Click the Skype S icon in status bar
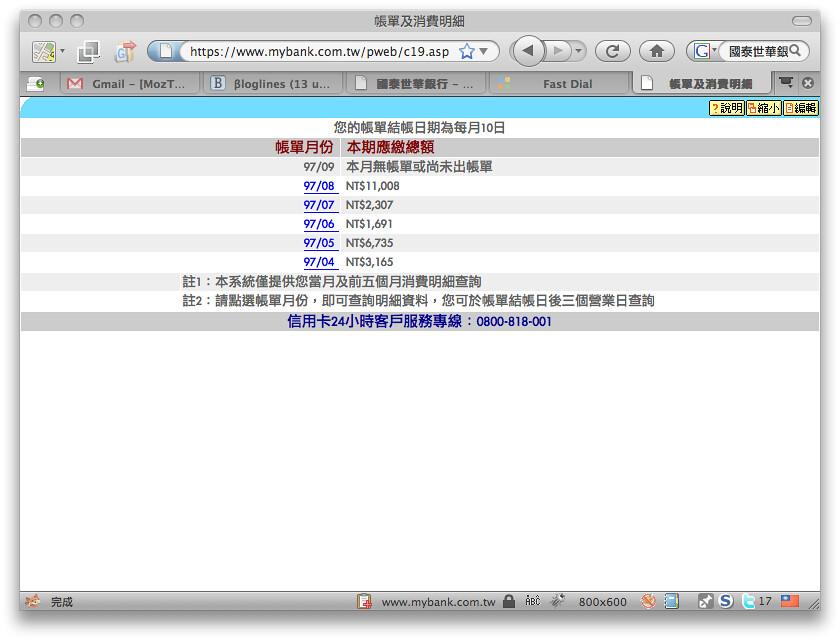The width and height of the screenshot is (840, 640). click(726, 601)
